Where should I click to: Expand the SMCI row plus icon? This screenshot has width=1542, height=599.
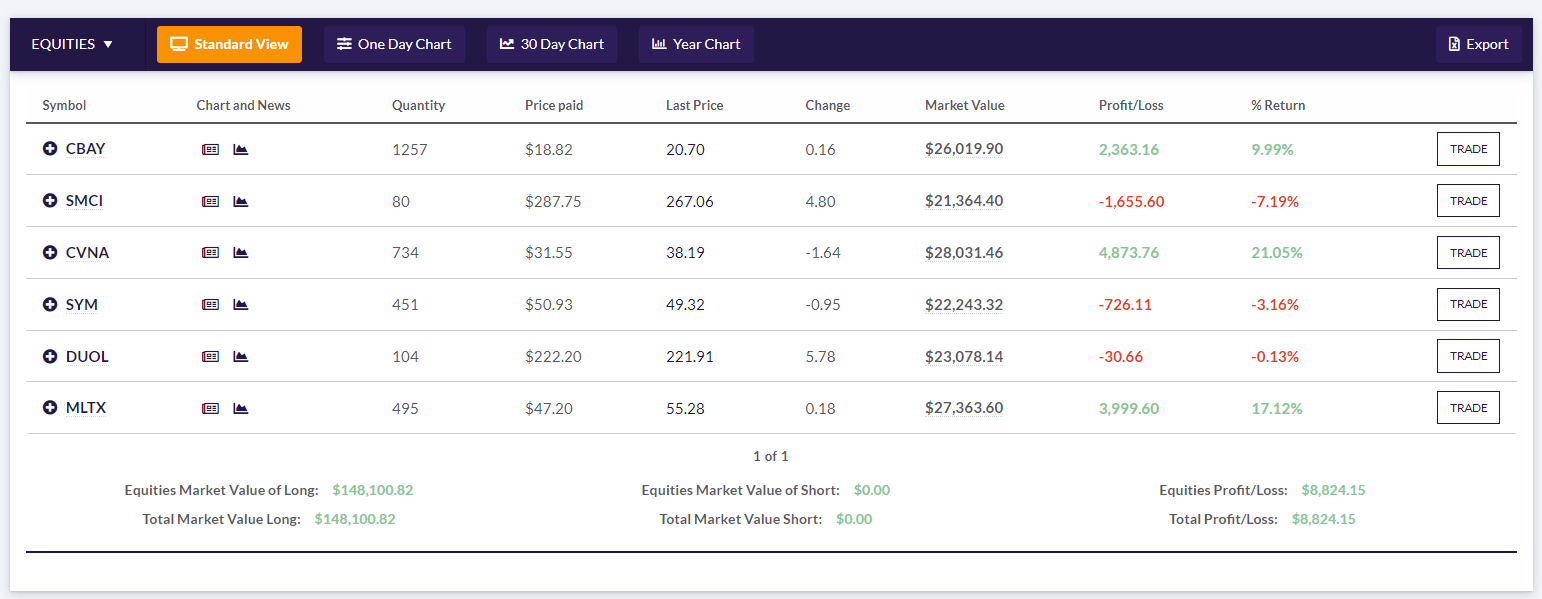[x=50, y=201]
